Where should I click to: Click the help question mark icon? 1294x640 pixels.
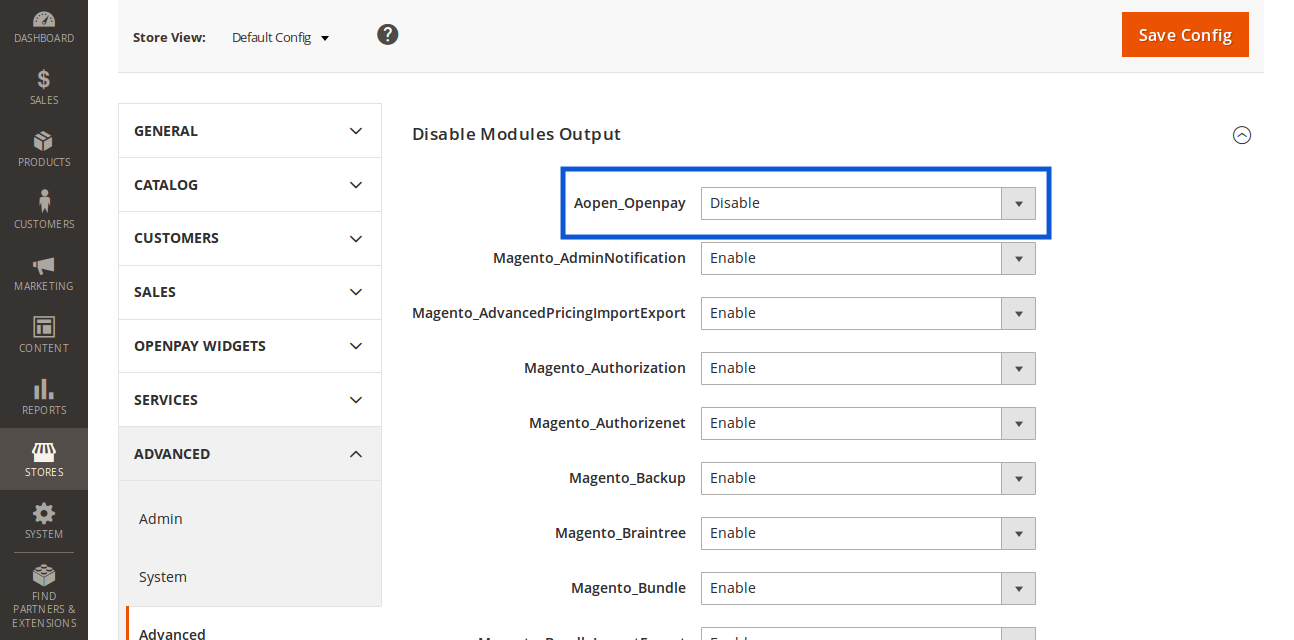tap(388, 35)
